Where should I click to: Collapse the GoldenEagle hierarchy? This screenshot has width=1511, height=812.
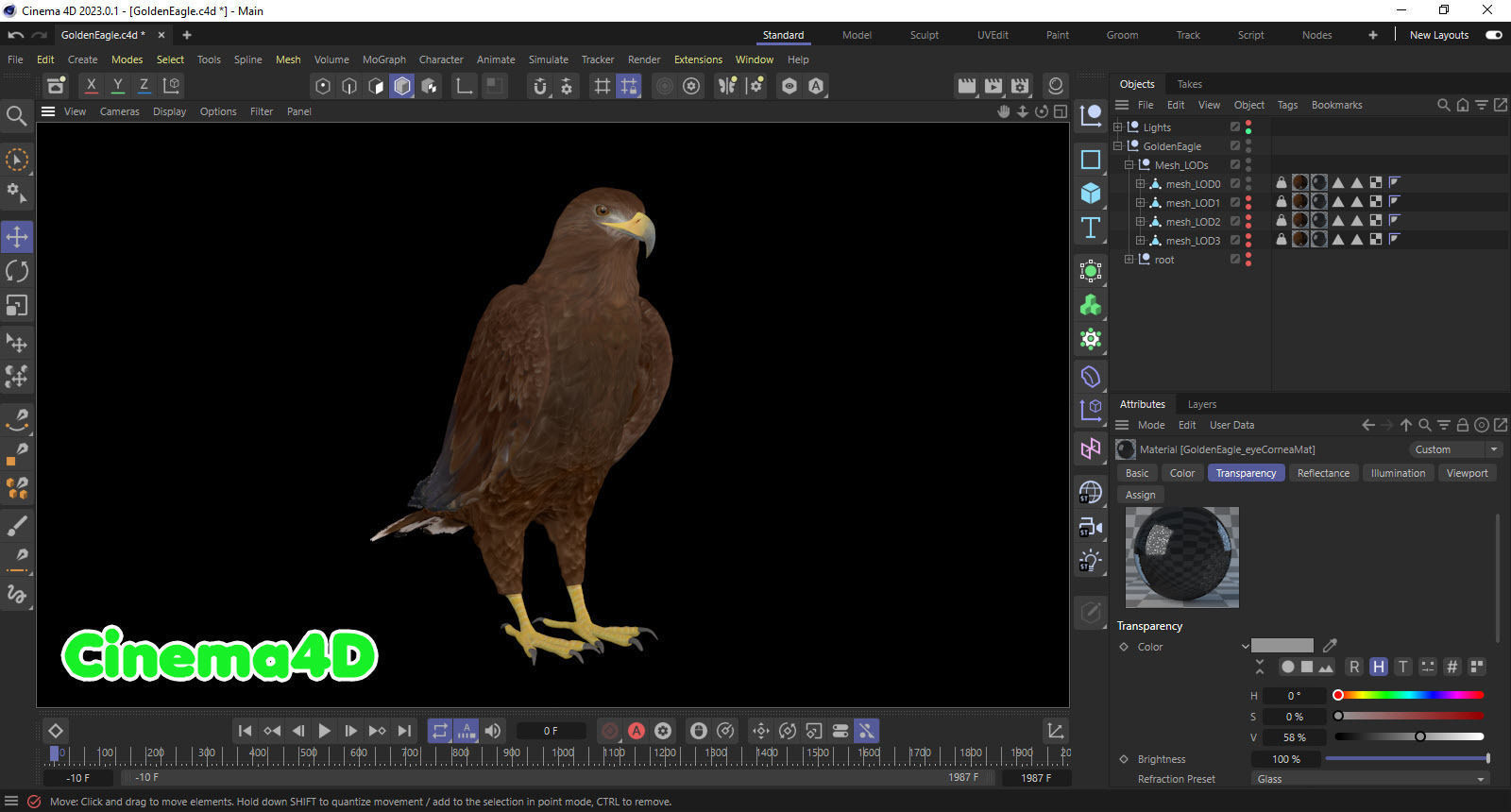click(1118, 146)
